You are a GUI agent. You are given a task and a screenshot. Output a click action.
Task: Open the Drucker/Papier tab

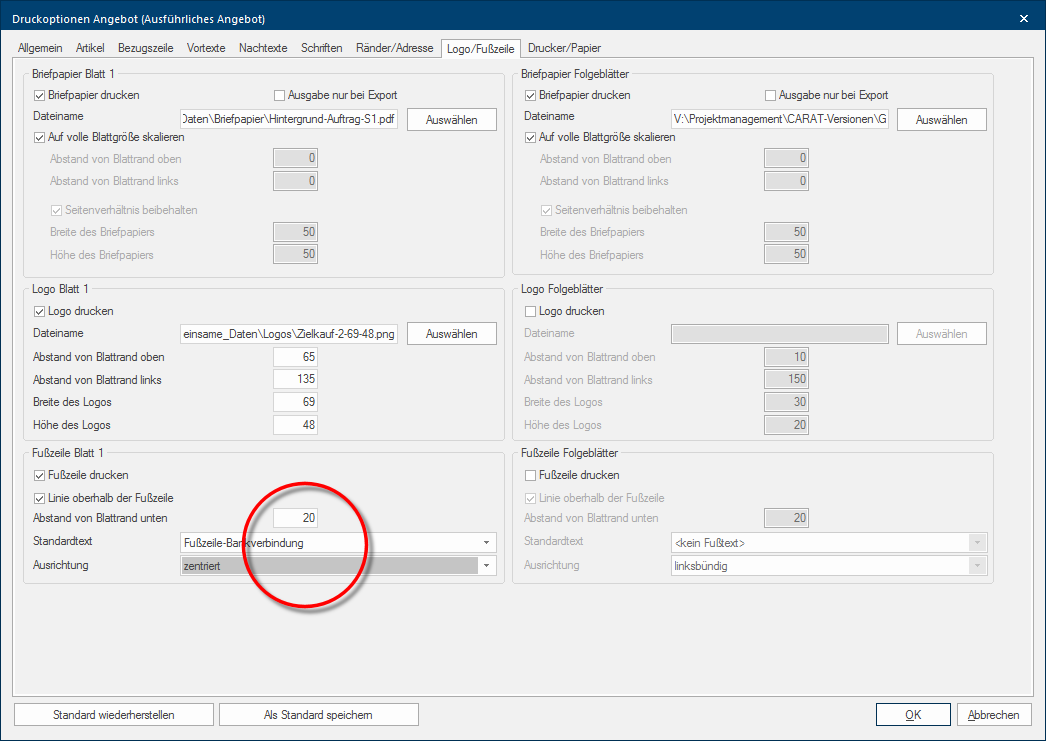coord(564,48)
